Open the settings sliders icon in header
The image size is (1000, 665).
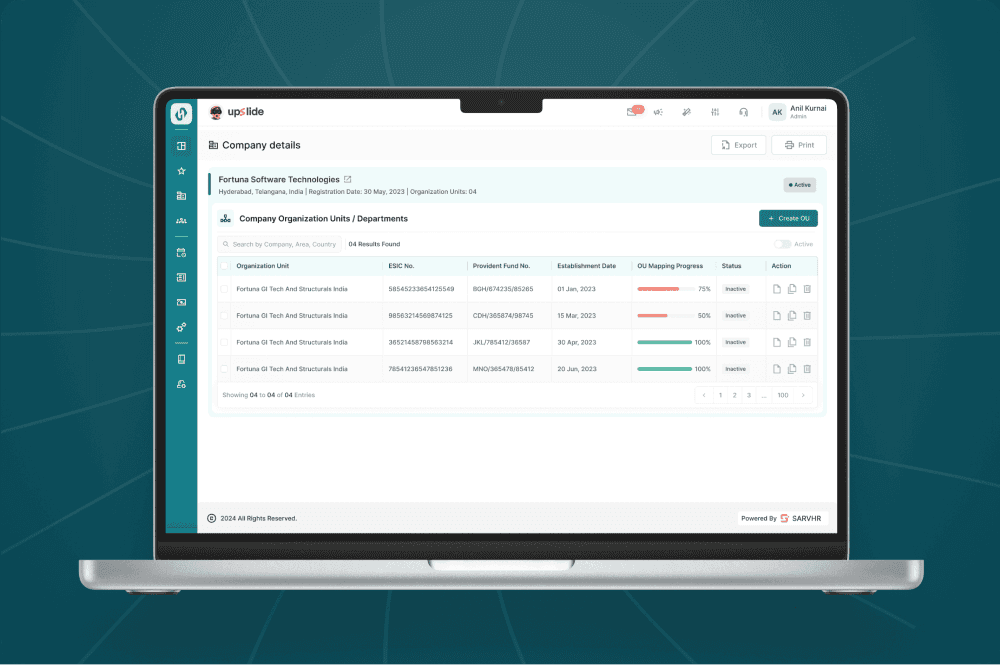point(713,111)
